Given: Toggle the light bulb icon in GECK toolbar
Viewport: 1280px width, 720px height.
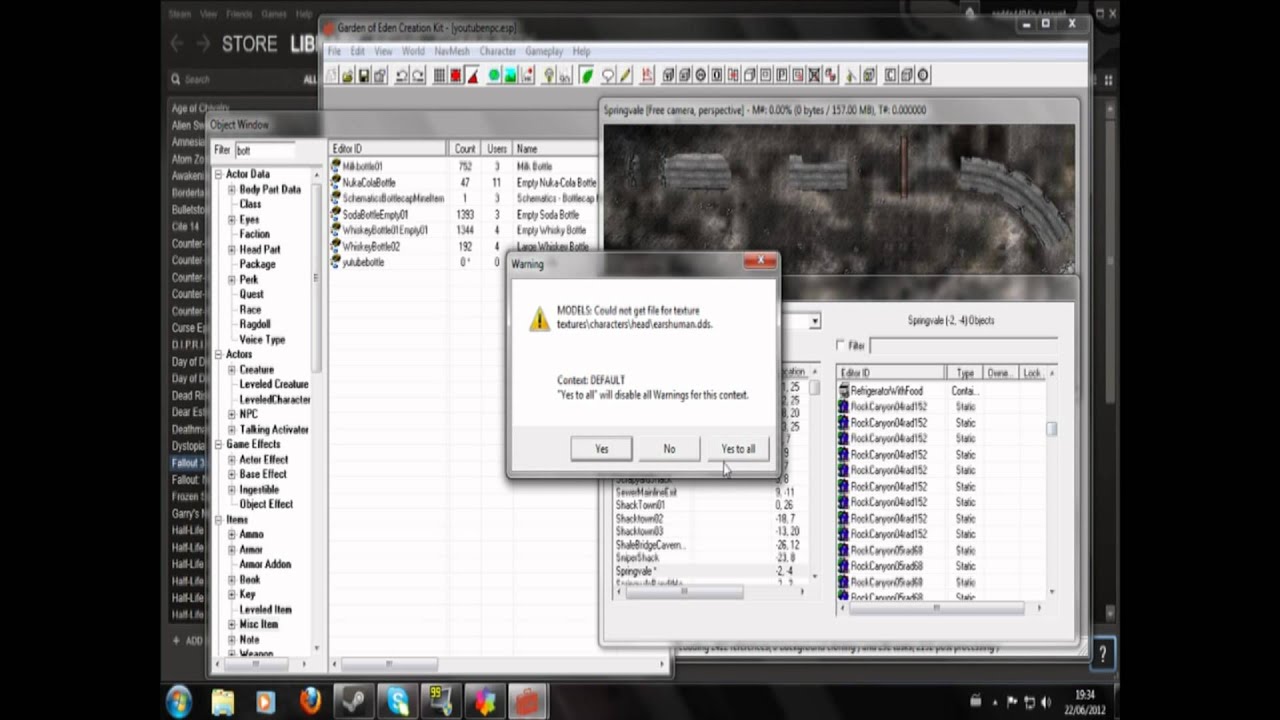Looking at the screenshot, I should click(x=549, y=75).
